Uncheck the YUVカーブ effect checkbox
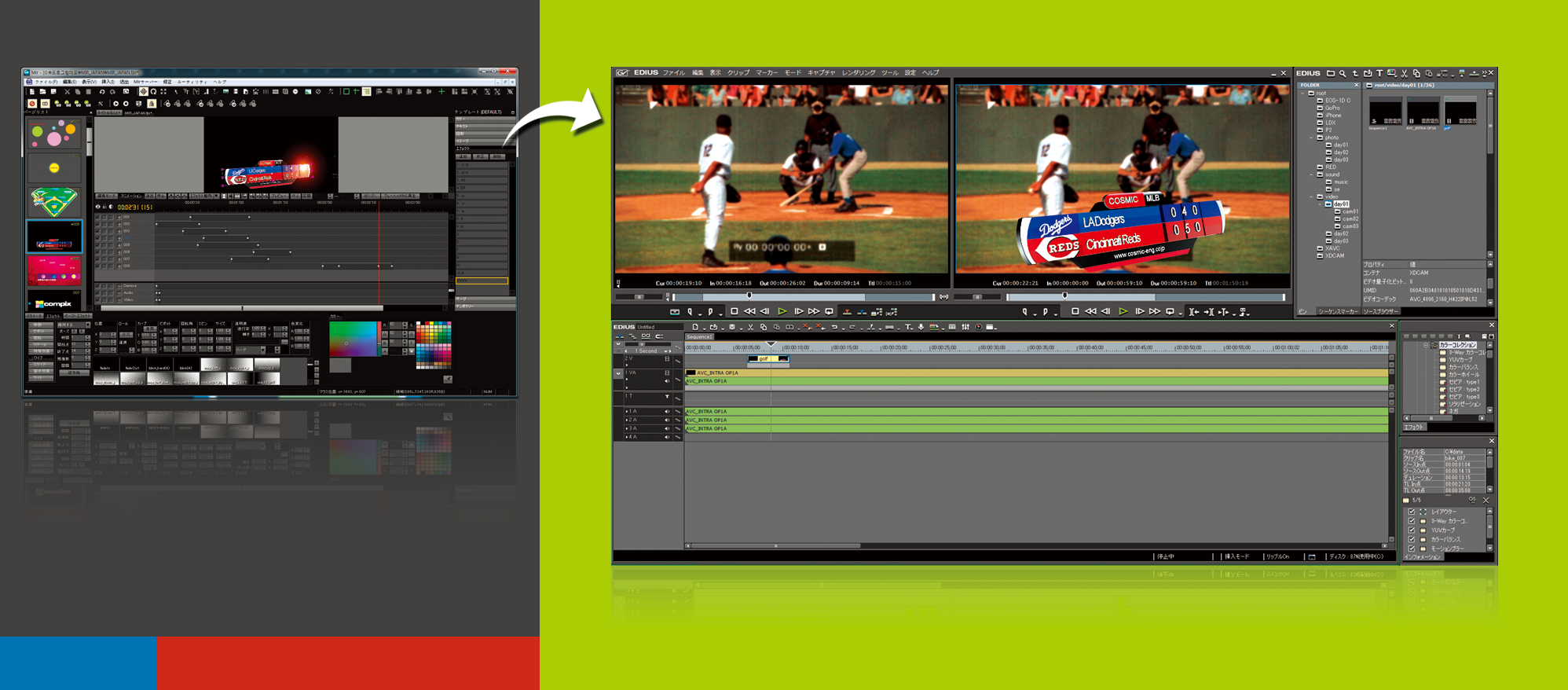Image resolution: width=1568 pixels, height=690 pixels. (x=1412, y=530)
